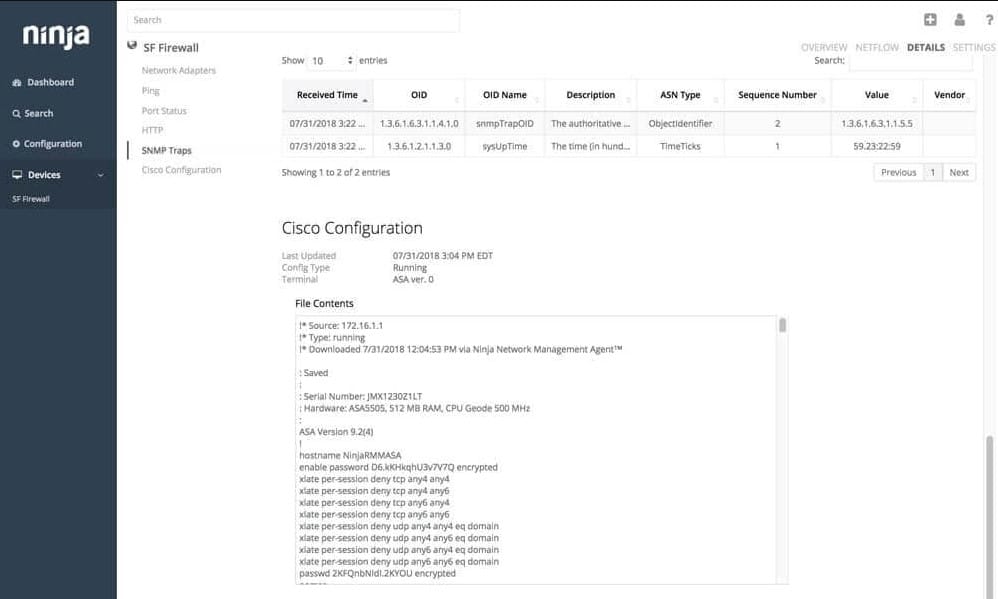Click 'The time (in hund...' description cell
The width and height of the screenshot is (998, 599).
(x=590, y=146)
